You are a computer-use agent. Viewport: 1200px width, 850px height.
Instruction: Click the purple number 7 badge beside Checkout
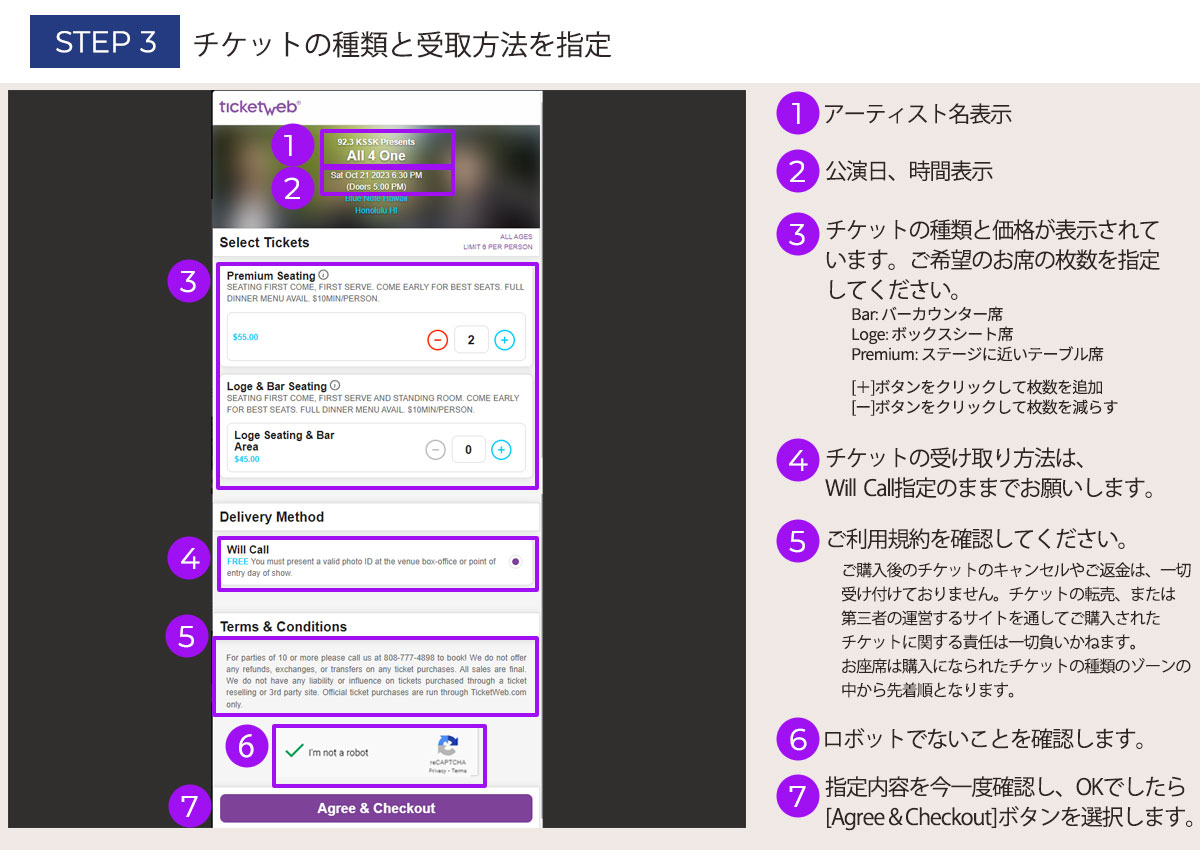pos(188,805)
